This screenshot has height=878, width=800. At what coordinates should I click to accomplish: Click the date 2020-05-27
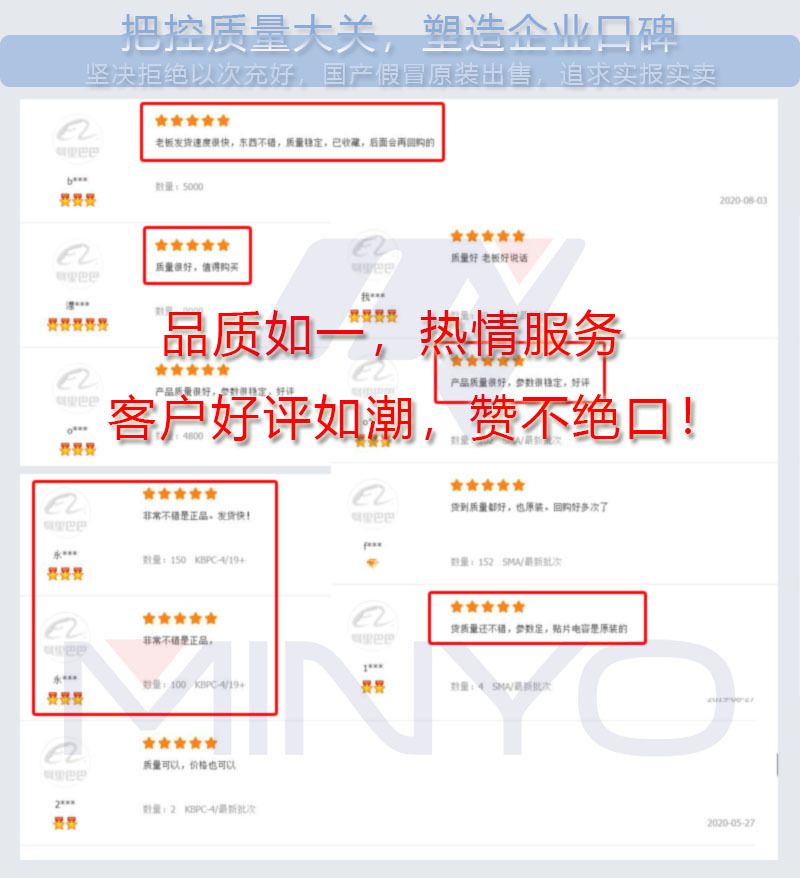(731, 823)
